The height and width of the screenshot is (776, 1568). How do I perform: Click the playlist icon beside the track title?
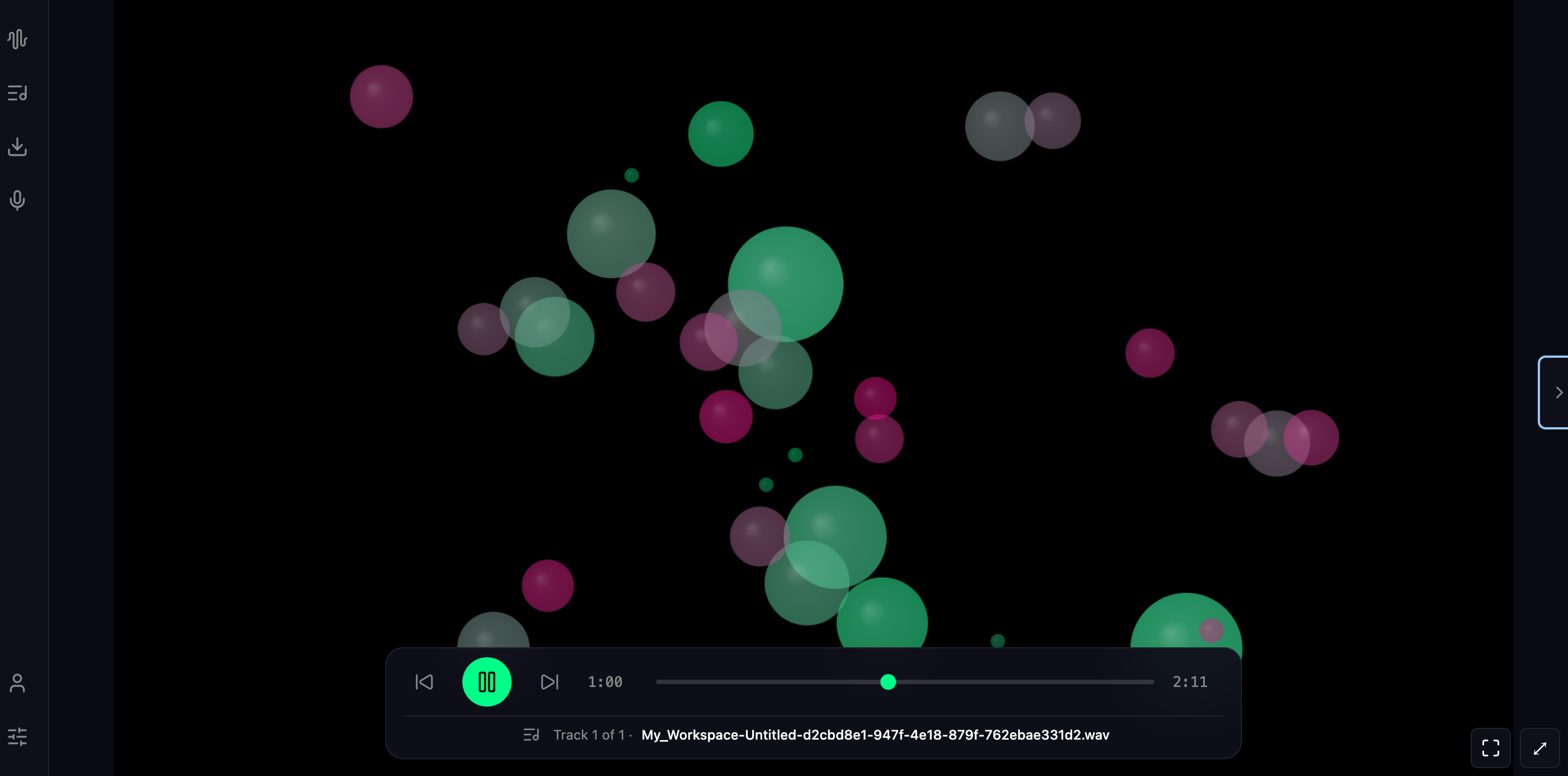click(531, 735)
